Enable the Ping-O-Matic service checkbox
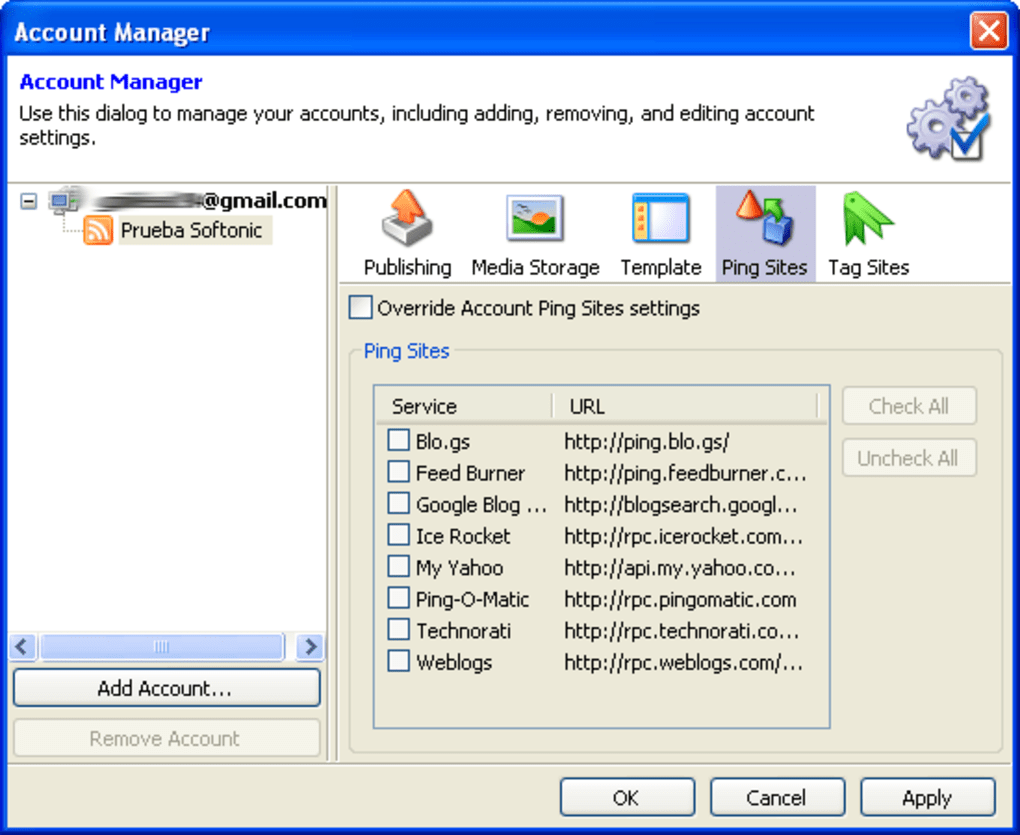The image size is (1020, 835). [x=399, y=599]
